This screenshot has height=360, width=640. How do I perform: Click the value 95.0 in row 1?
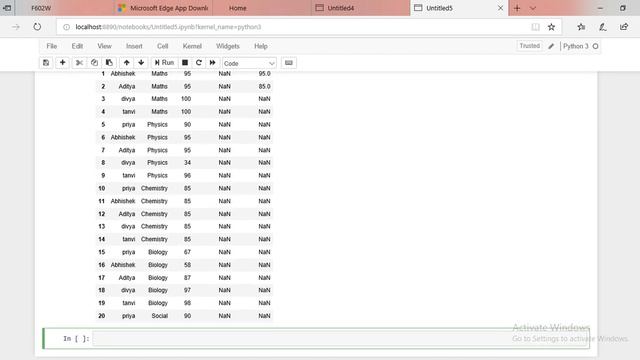pyautogui.click(x=264, y=73)
